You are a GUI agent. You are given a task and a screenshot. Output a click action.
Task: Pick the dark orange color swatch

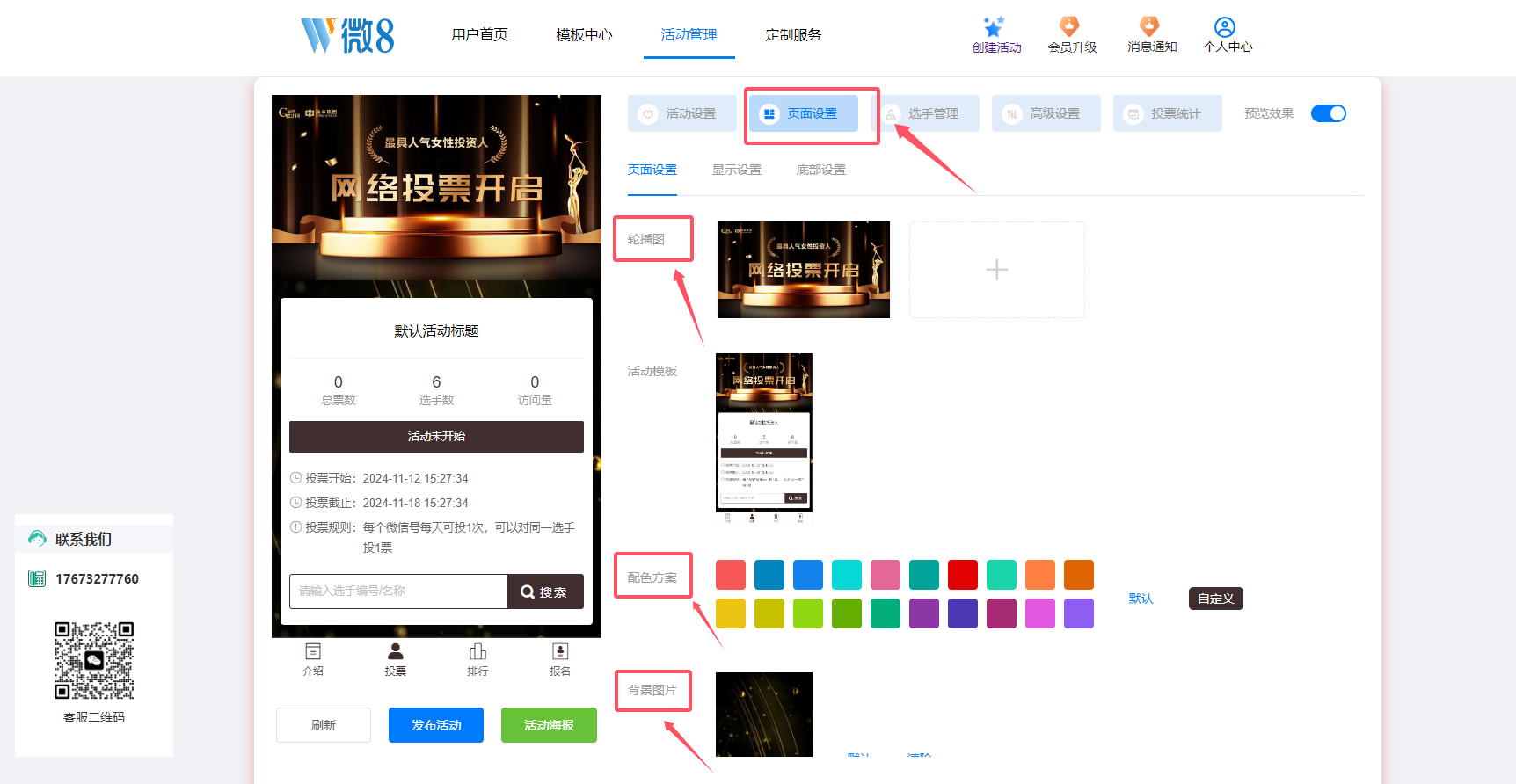1079,575
